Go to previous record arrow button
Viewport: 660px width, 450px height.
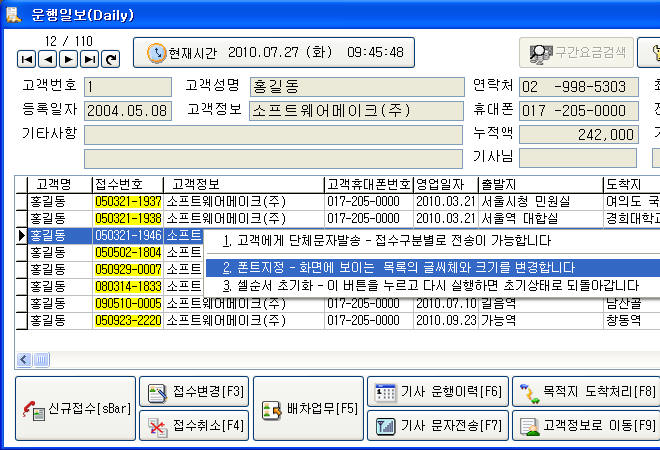point(48,59)
